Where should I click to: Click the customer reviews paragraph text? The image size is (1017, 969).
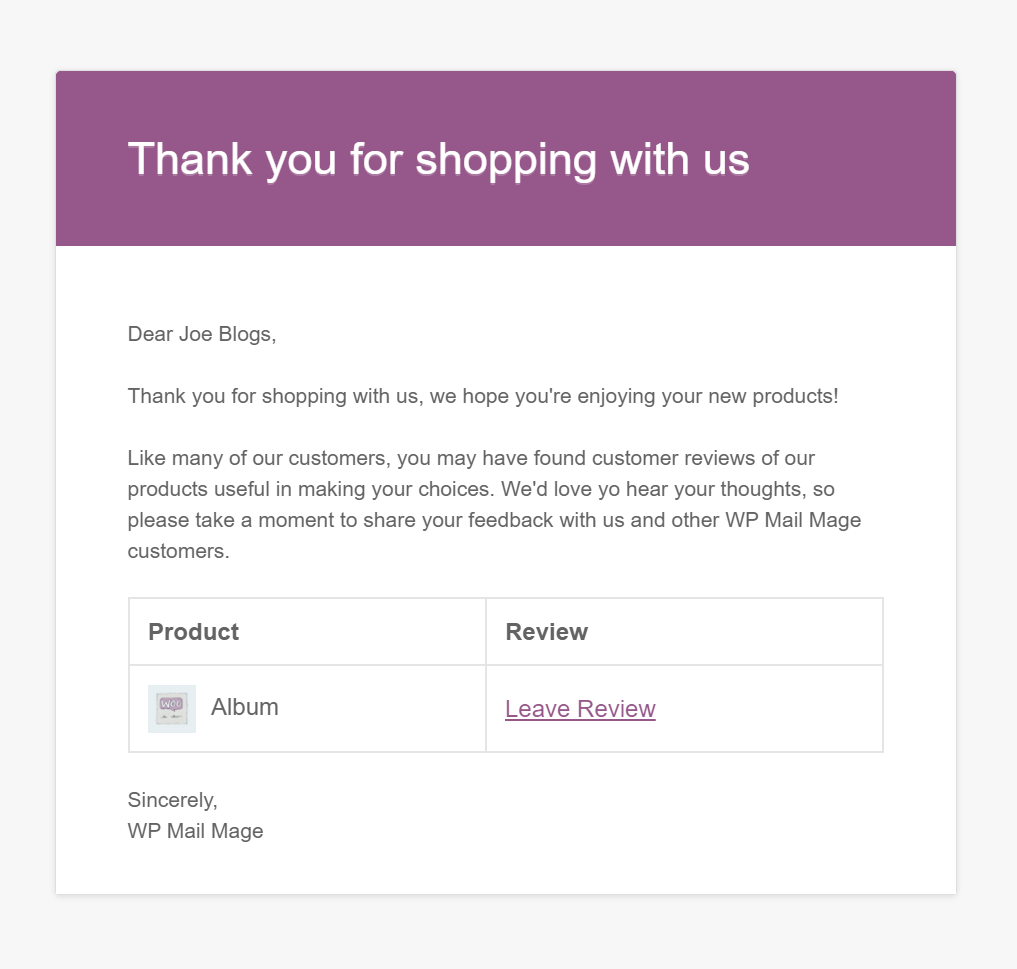tap(494, 505)
